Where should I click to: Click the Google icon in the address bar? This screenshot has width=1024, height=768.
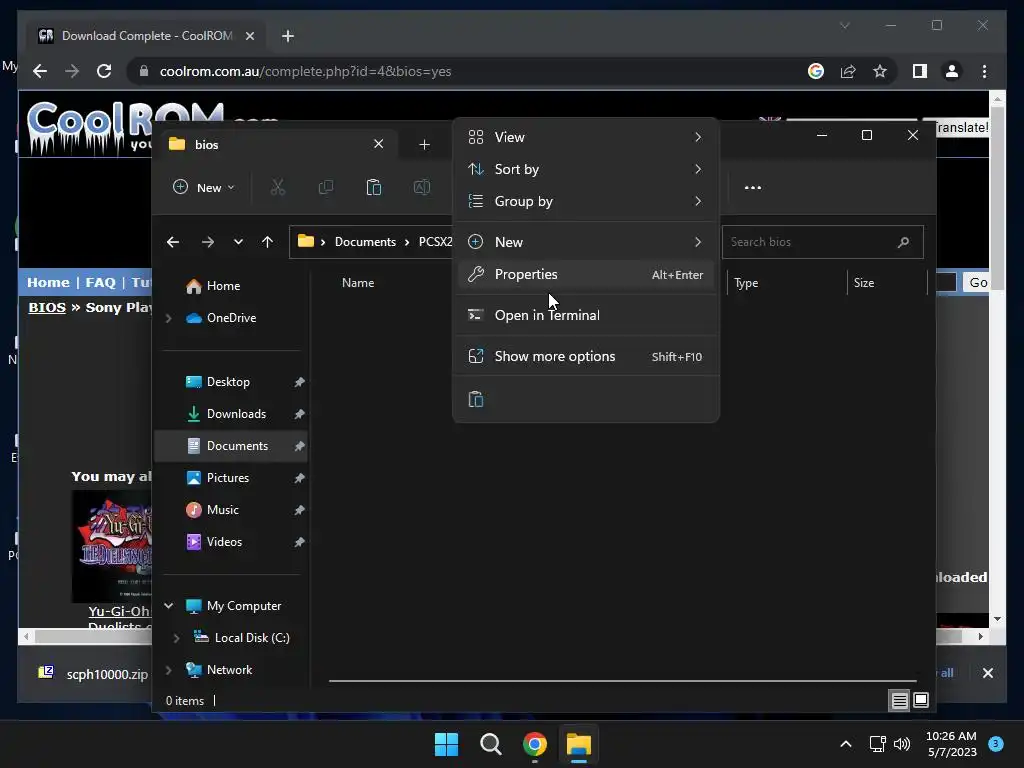pos(816,71)
